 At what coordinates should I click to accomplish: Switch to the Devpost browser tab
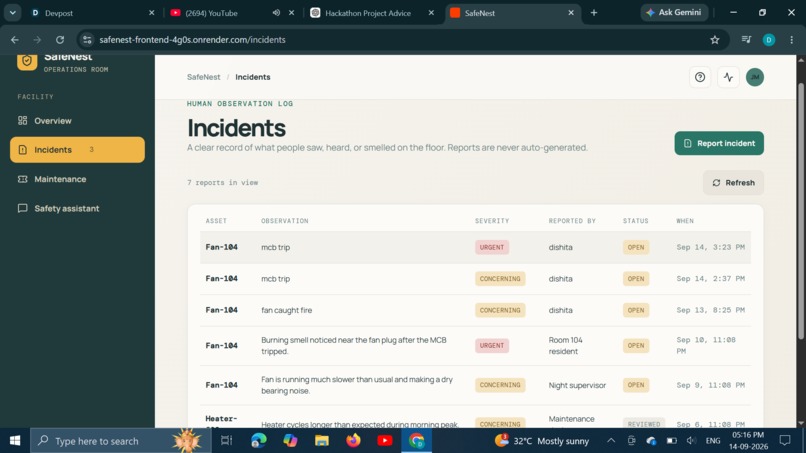pyautogui.click(x=93, y=13)
